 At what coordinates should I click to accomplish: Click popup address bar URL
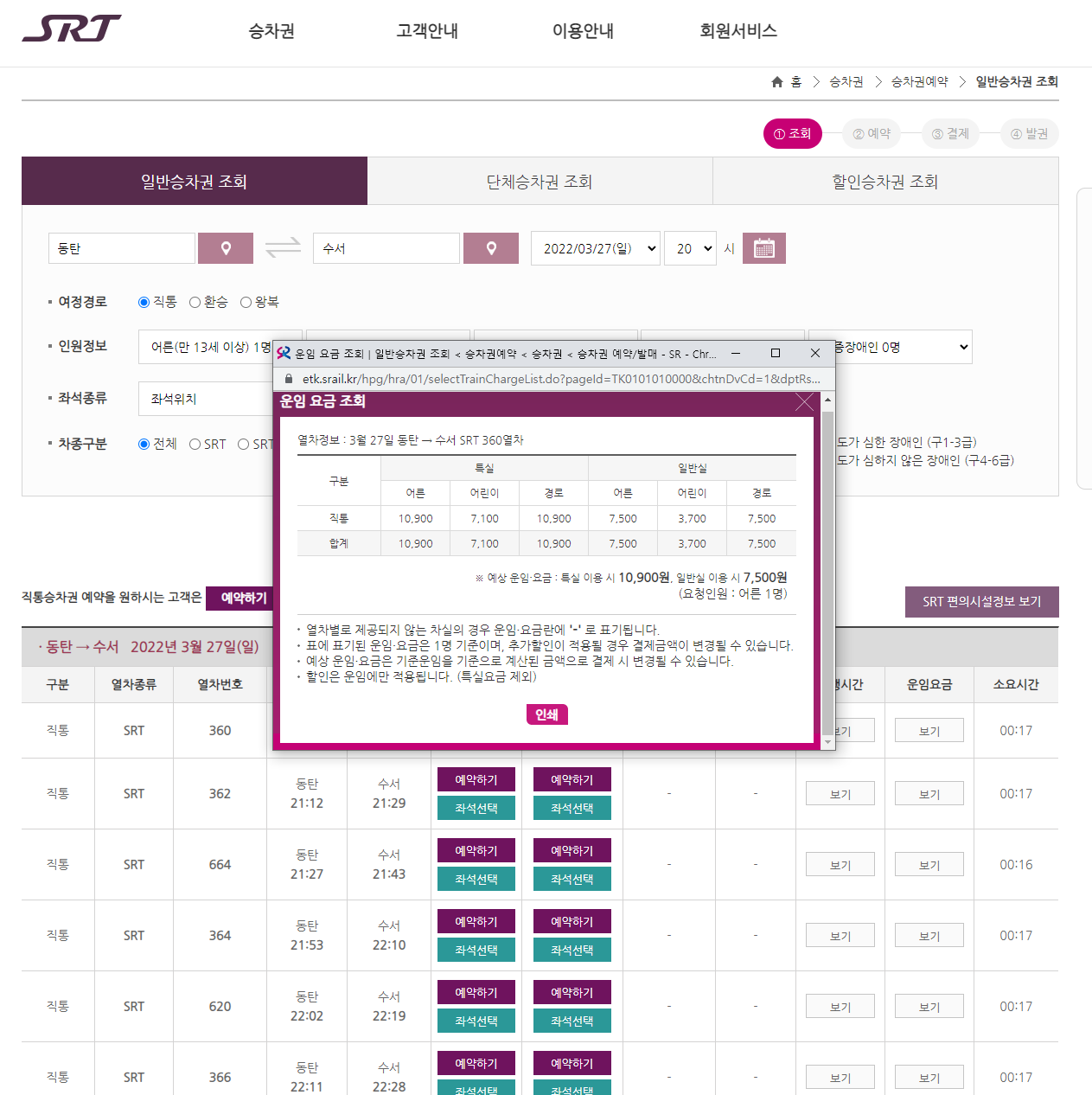pyautogui.click(x=561, y=379)
